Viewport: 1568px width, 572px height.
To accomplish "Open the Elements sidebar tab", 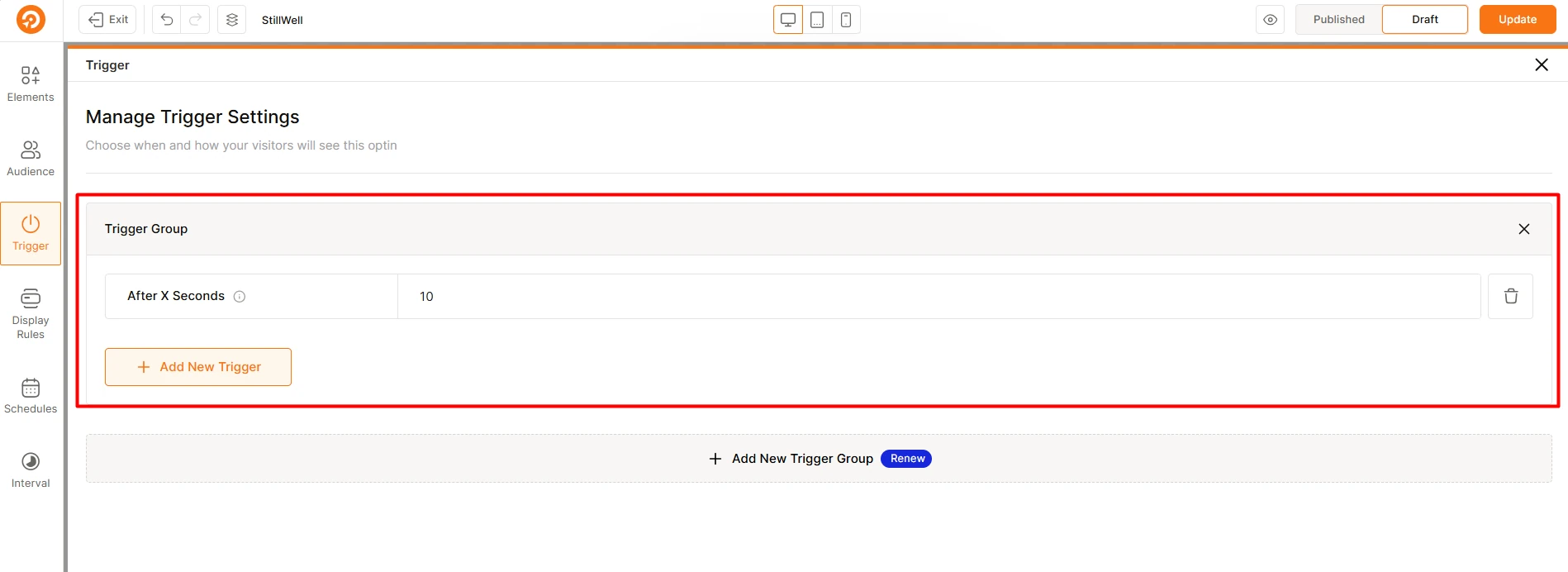I will pyautogui.click(x=31, y=84).
